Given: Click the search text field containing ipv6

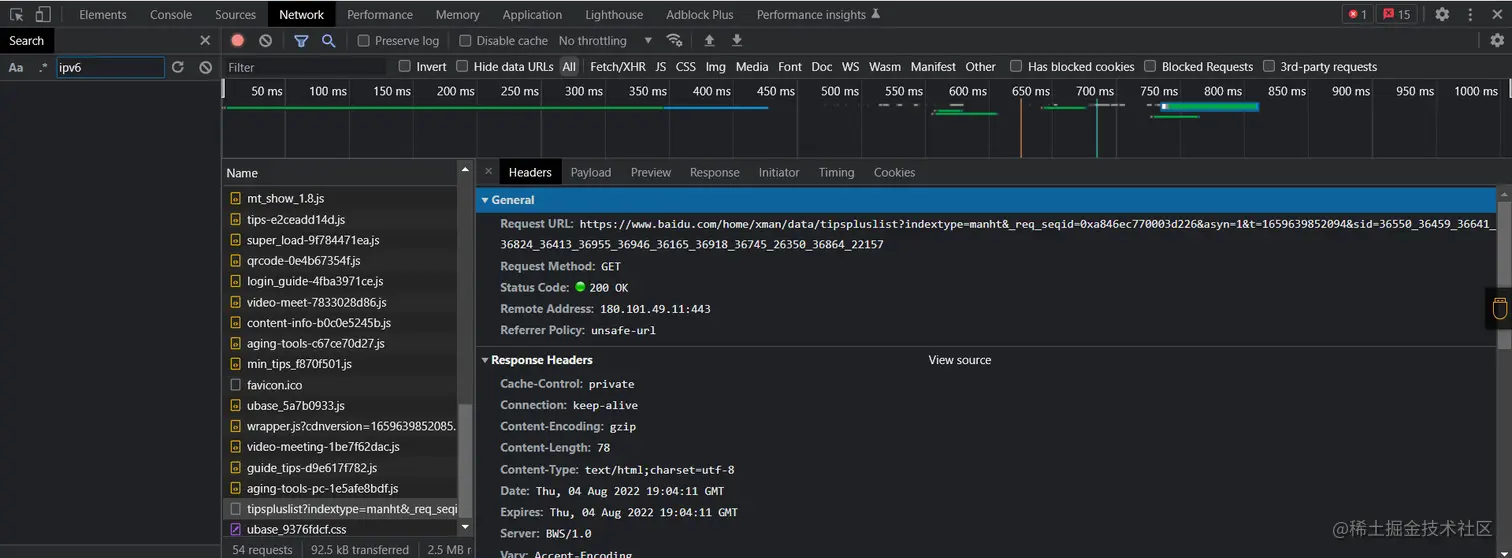Looking at the screenshot, I should (110, 67).
